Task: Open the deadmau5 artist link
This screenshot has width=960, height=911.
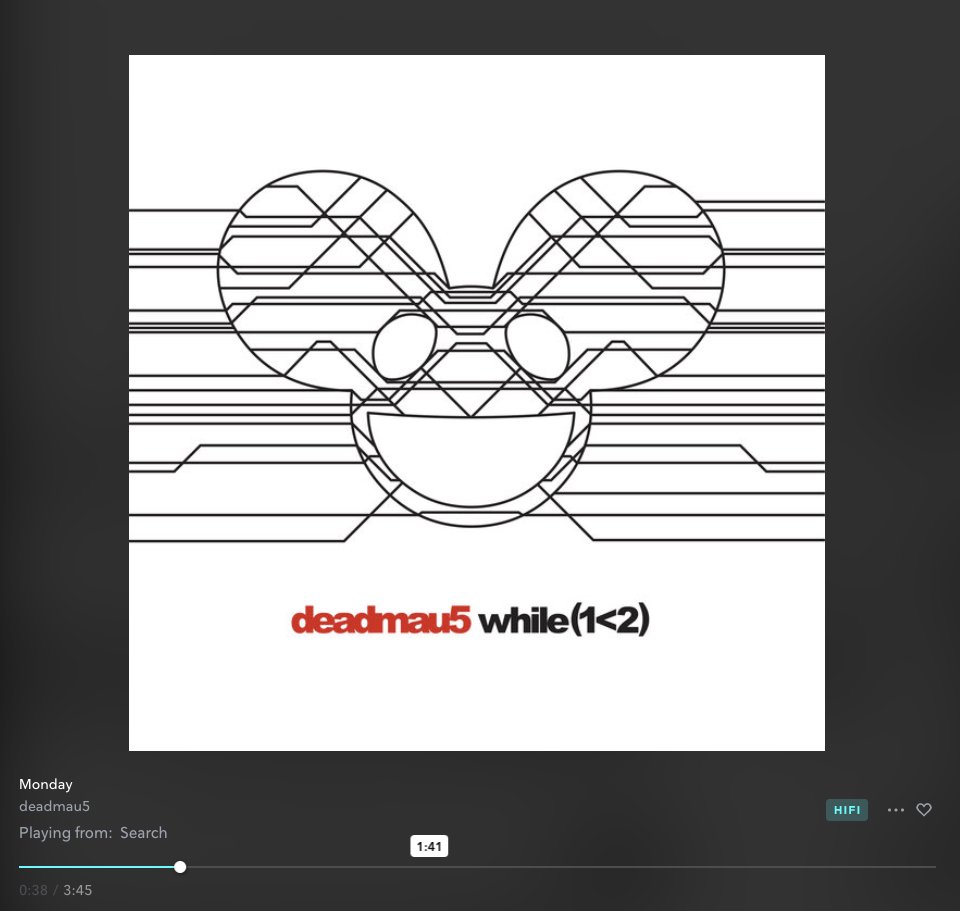Action: [54, 806]
